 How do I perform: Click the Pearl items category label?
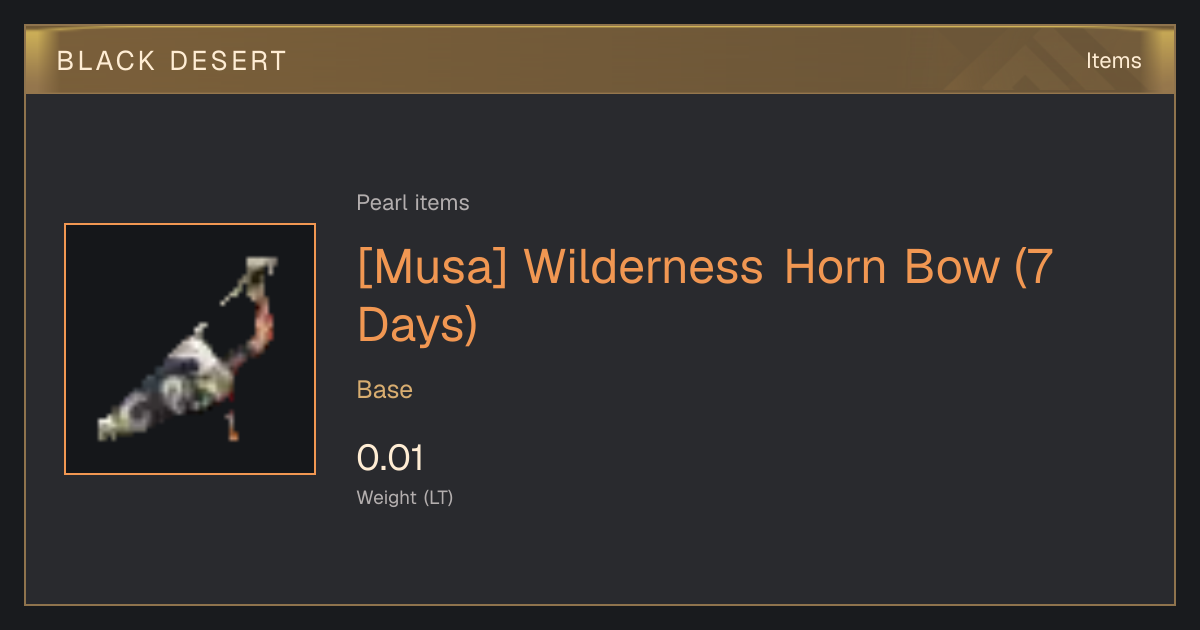tap(413, 203)
